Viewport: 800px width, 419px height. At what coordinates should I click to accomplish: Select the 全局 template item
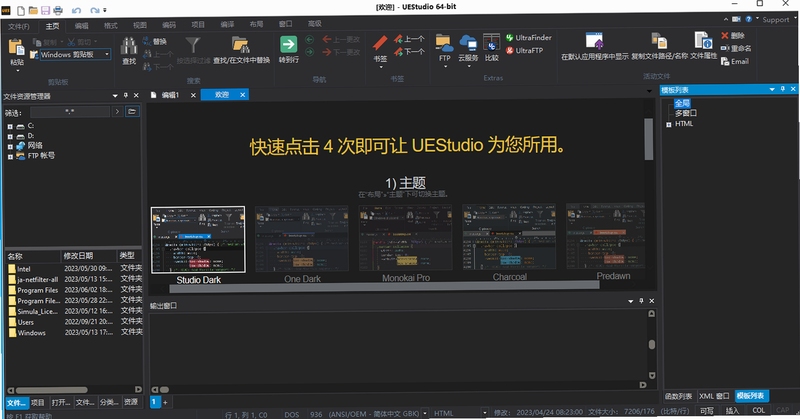click(682, 103)
